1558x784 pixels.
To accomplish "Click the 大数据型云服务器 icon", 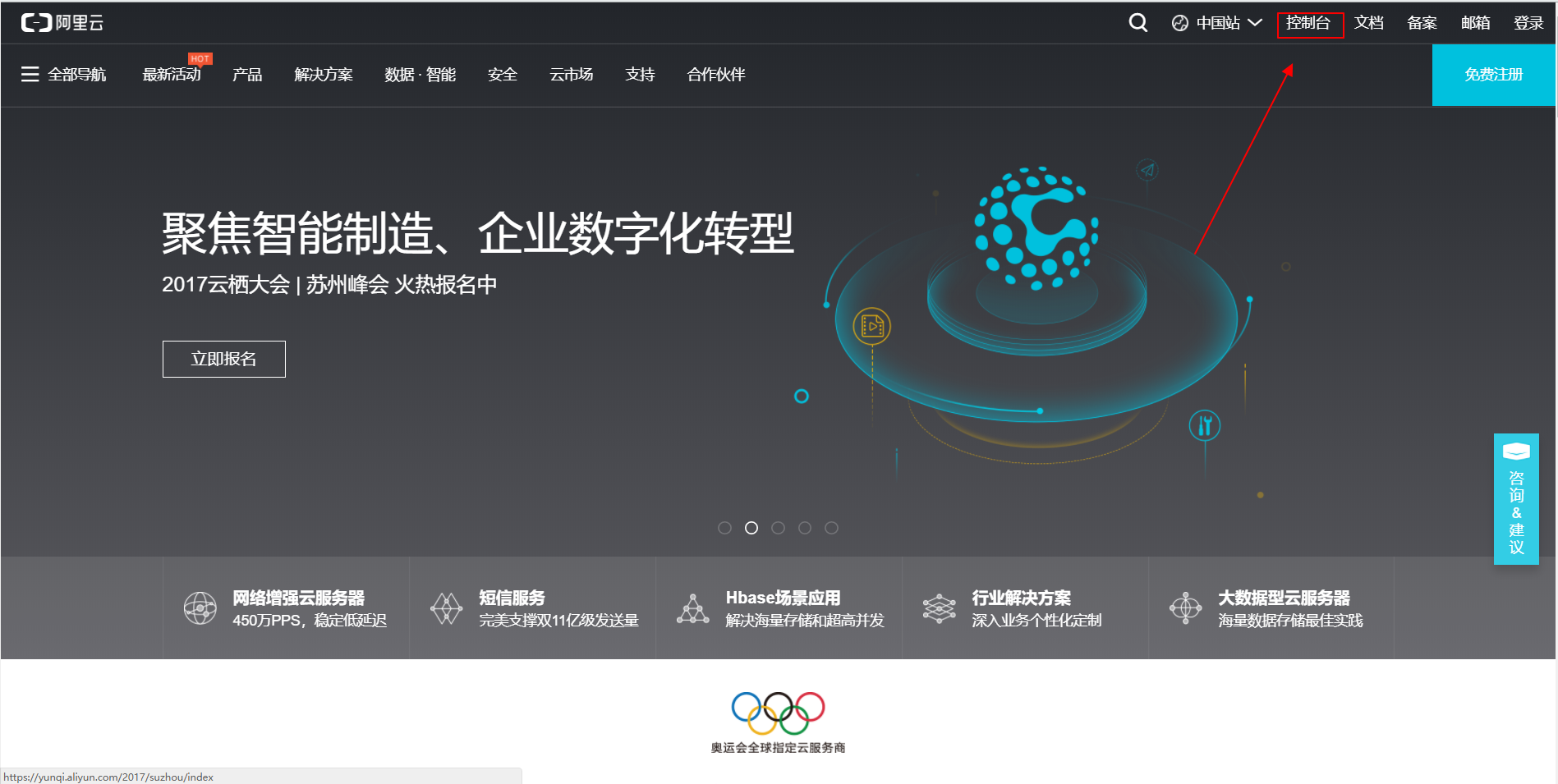I will click(1185, 608).
